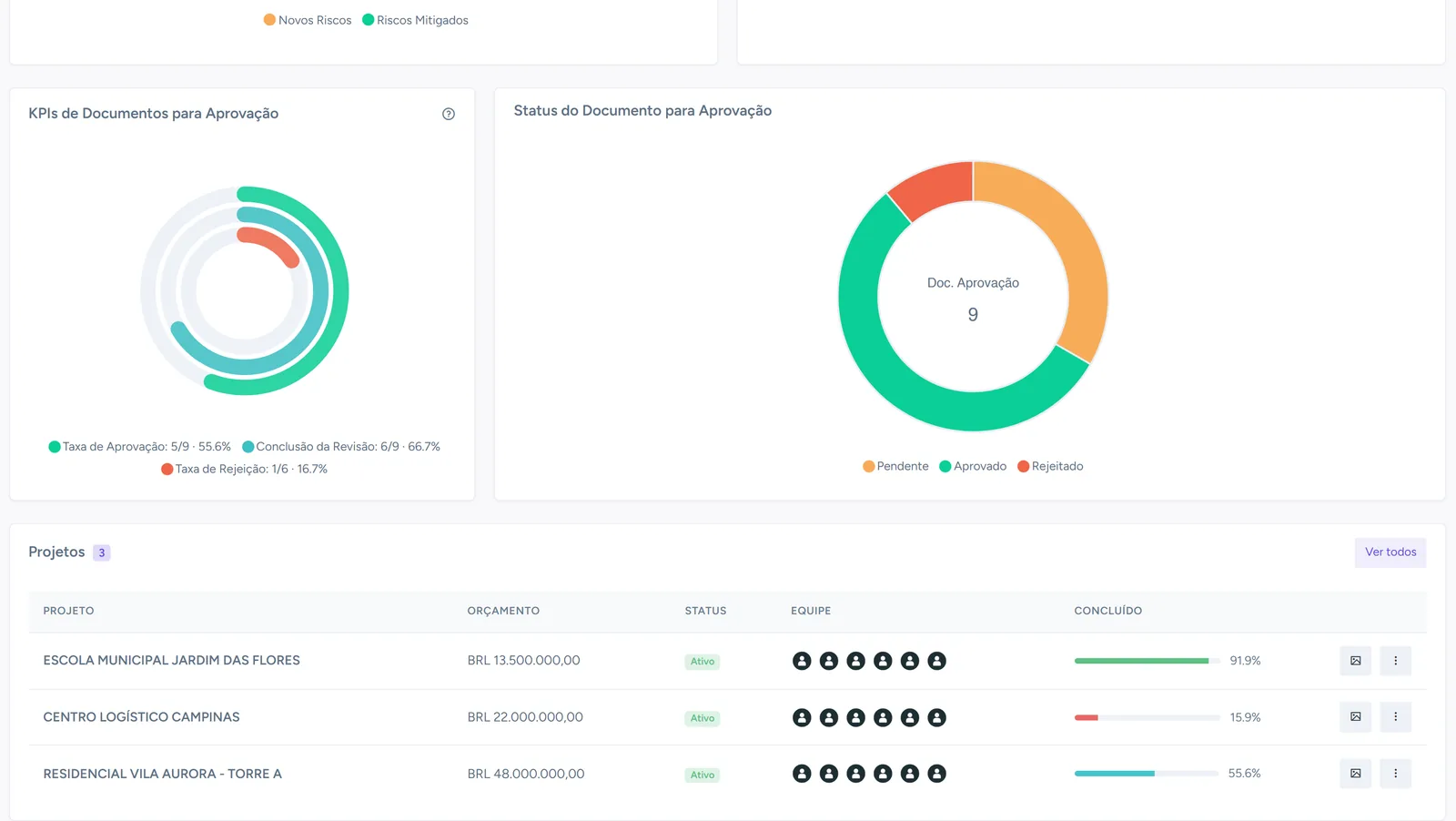Toggle Novos Riscos legend series
Screen dimensions: 1456x821
point(308,20)
